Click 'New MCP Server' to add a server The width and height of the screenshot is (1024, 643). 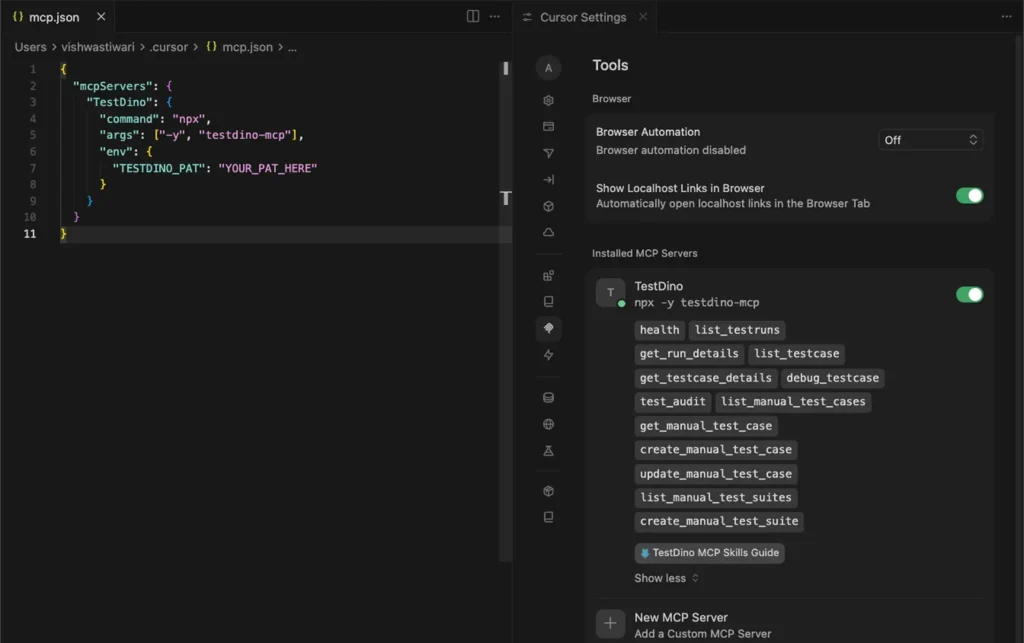pyautogui.click(x=680, y=618)
